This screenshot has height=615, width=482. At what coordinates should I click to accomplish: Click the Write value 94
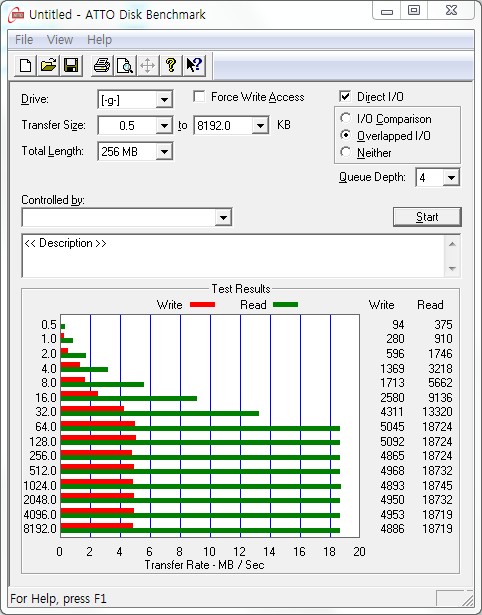click(398, 325)
